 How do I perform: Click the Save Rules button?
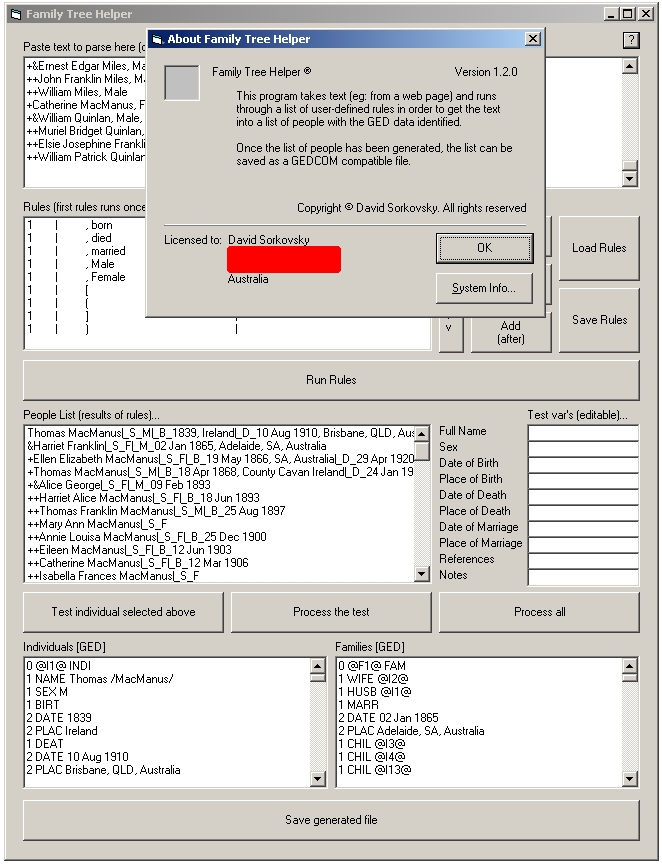tap(599, 320)
